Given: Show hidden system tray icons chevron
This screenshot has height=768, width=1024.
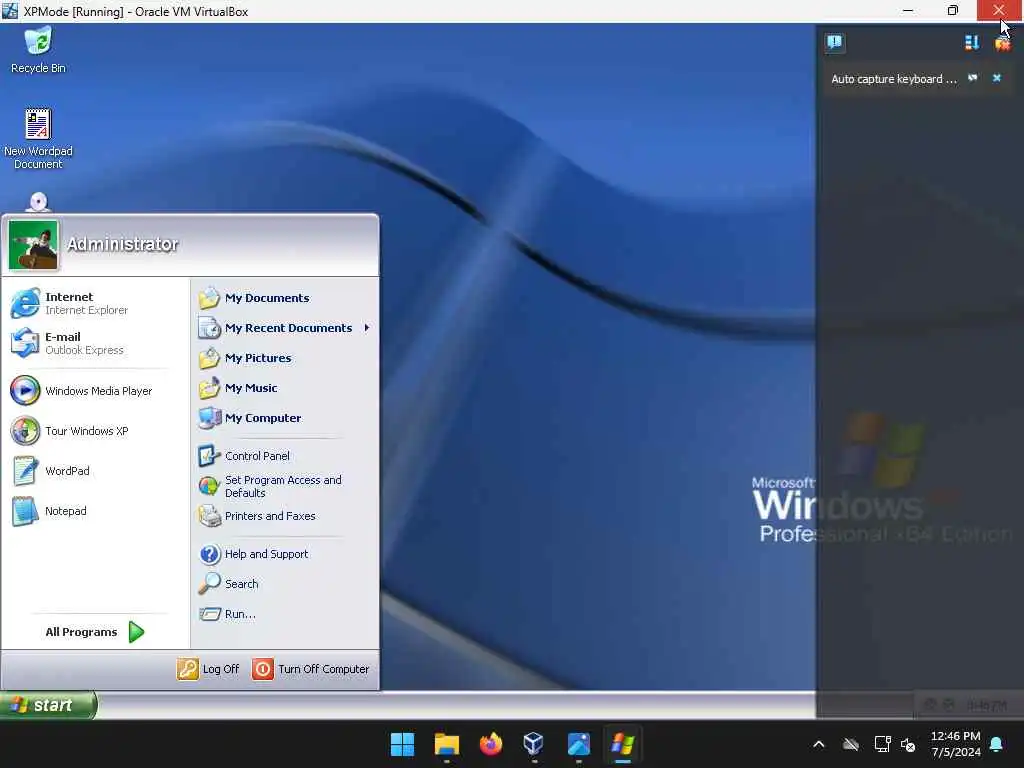Looking at the screenshot, I should point(819,744).
